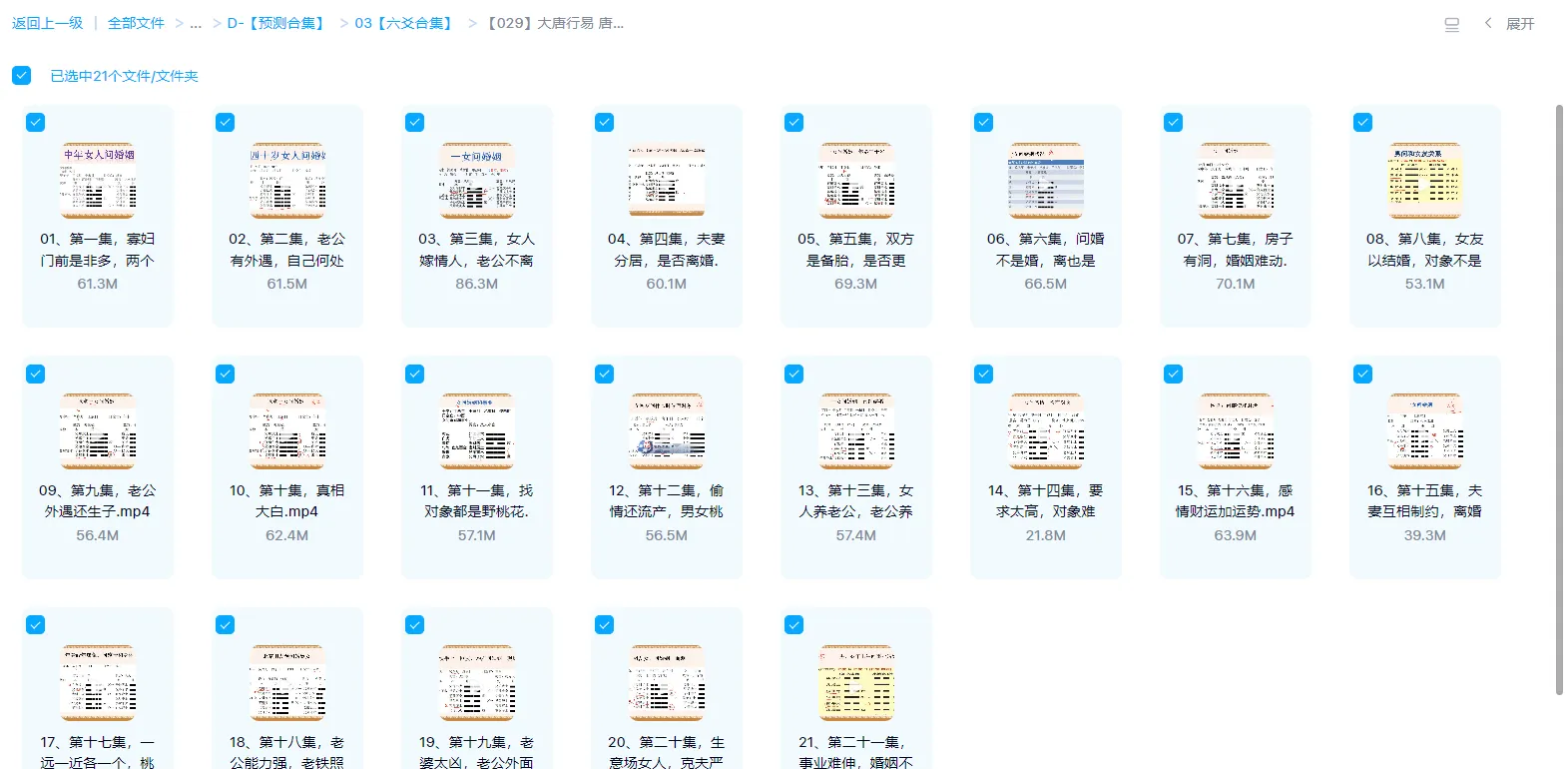Viewport: 1568px width, 769px height.
Task: Open video thumbnail of 20、第二十集
Action: (x=667, y=682)
